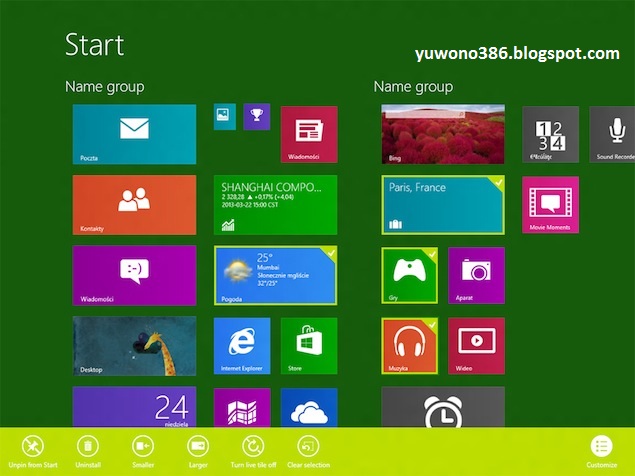
Task: Turn live tile off
Action: pyautogui.click(x=253, y=452)
